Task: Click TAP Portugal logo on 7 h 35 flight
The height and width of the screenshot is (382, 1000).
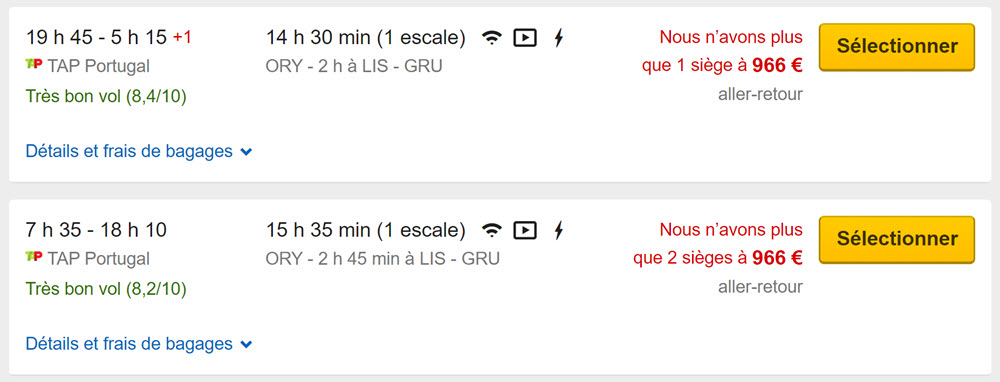Action: (34, 258)
